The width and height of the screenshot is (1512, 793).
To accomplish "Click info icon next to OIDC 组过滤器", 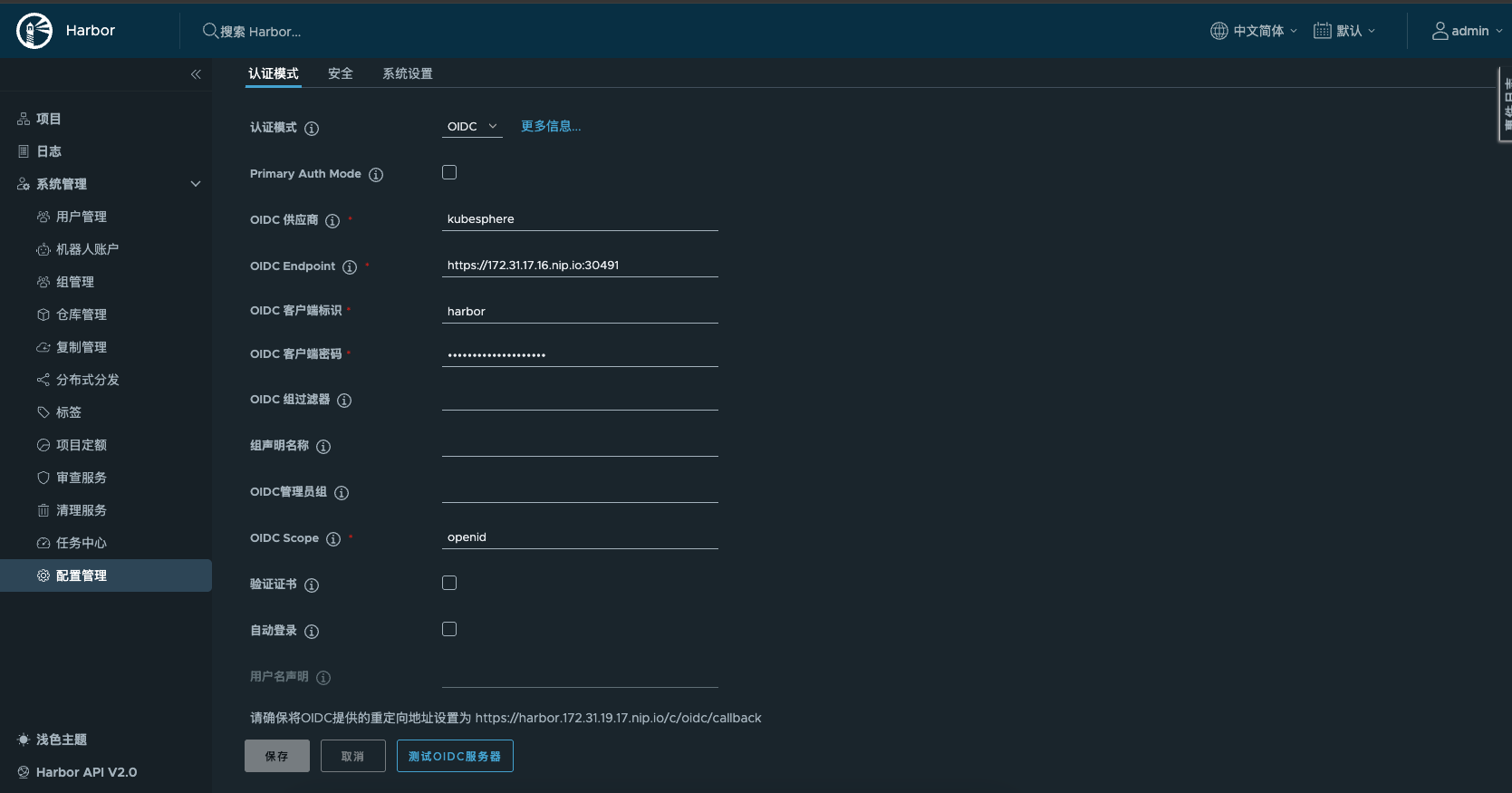I will coord(344,401).
